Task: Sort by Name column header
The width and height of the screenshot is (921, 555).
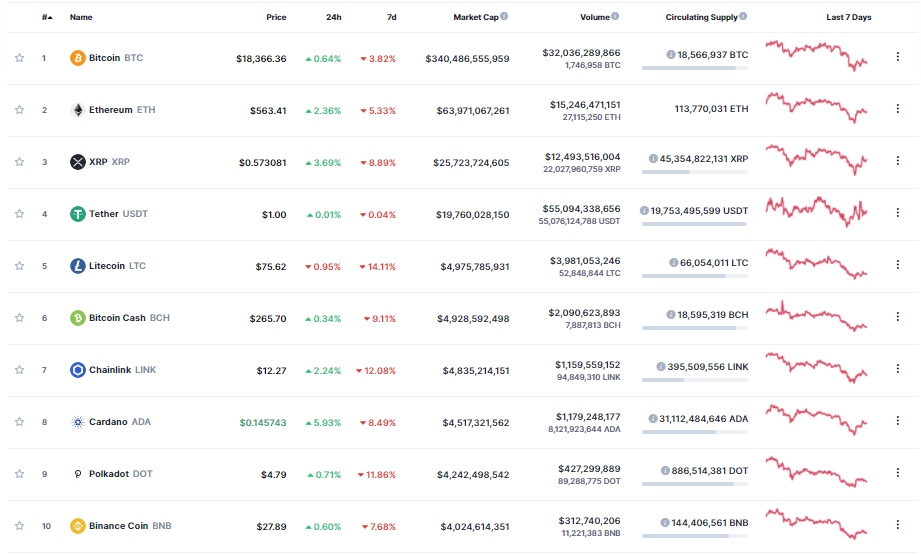Action: click(x=81, y=17)
